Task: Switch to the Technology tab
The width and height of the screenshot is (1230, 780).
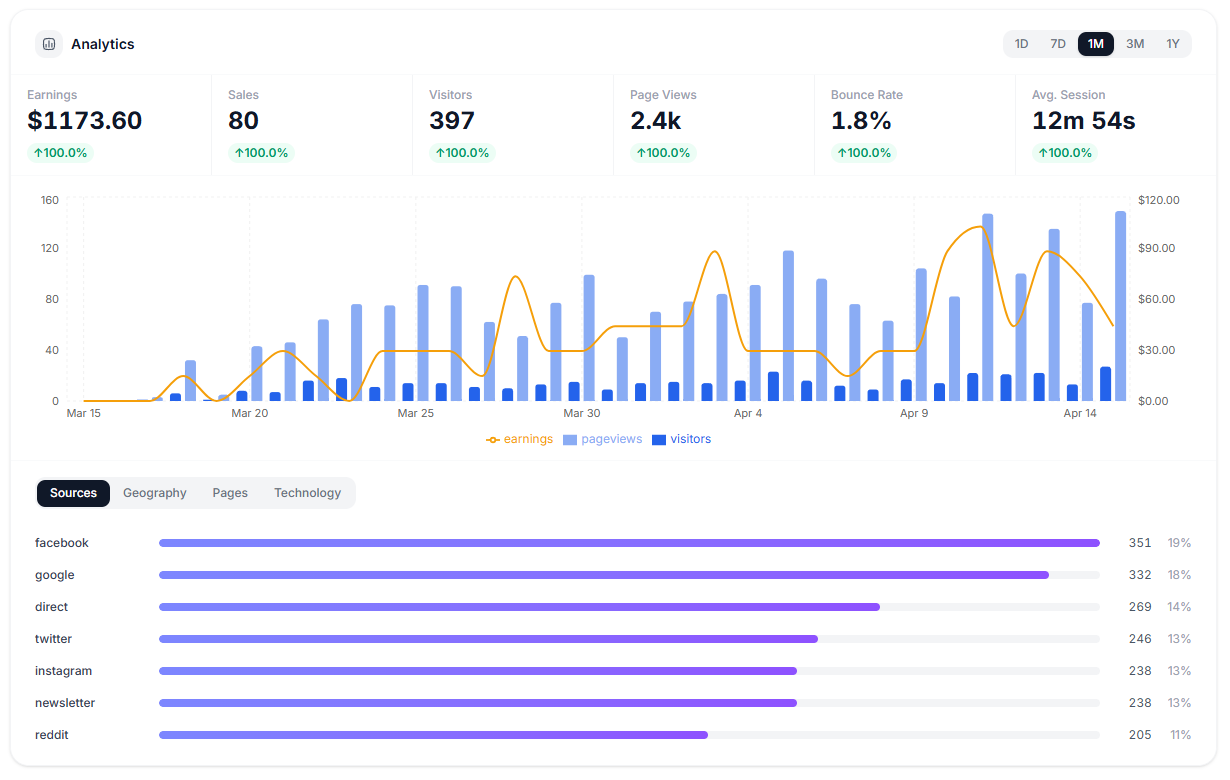Action: coord(307,493)
